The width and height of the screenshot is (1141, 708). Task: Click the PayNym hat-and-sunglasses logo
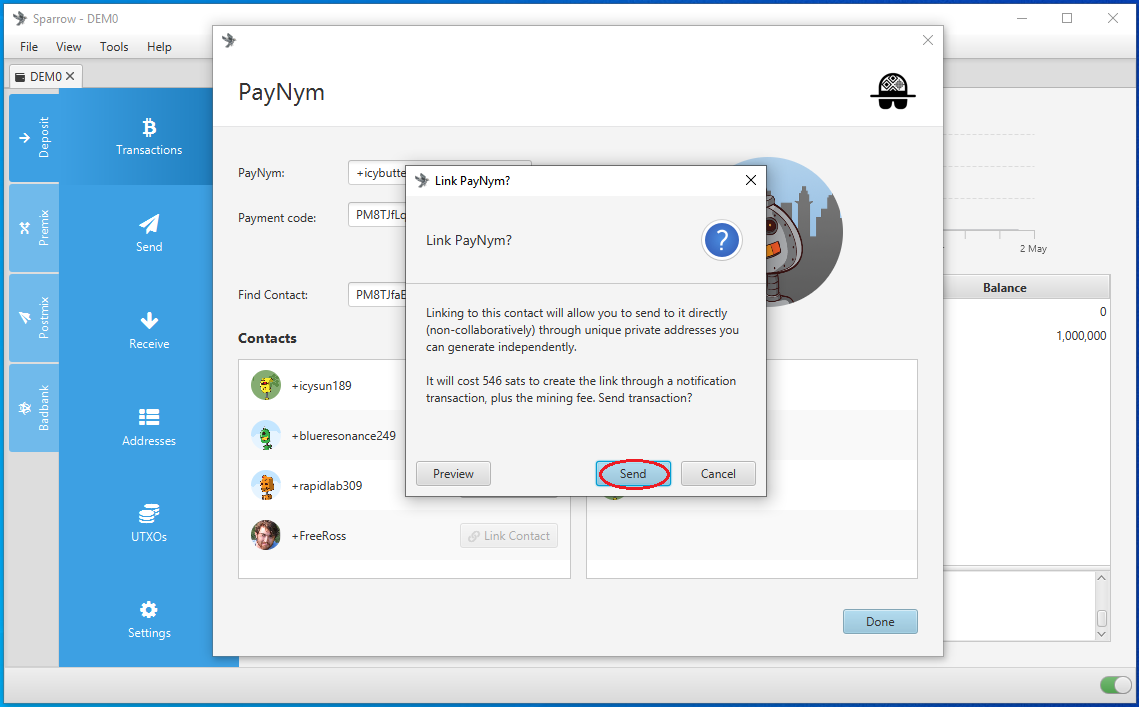pyautogui.click(x=893, y=92)
